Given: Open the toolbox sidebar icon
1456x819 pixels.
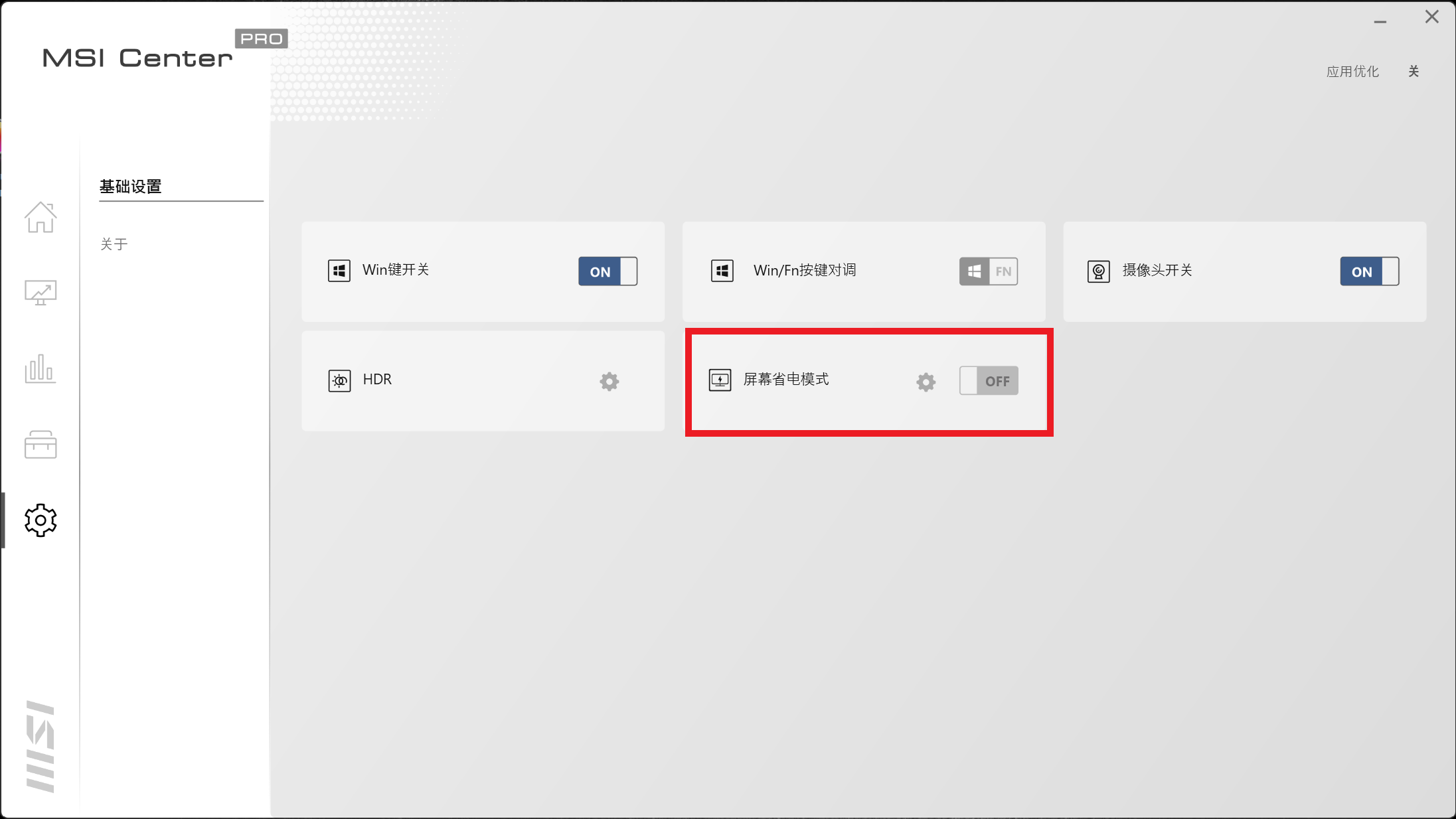Looking at the screenshot, I should point(40,445).
